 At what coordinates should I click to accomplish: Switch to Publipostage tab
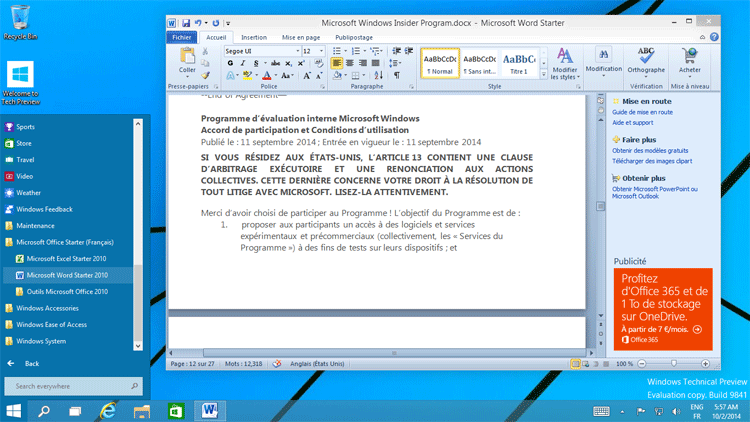[354, 37]
